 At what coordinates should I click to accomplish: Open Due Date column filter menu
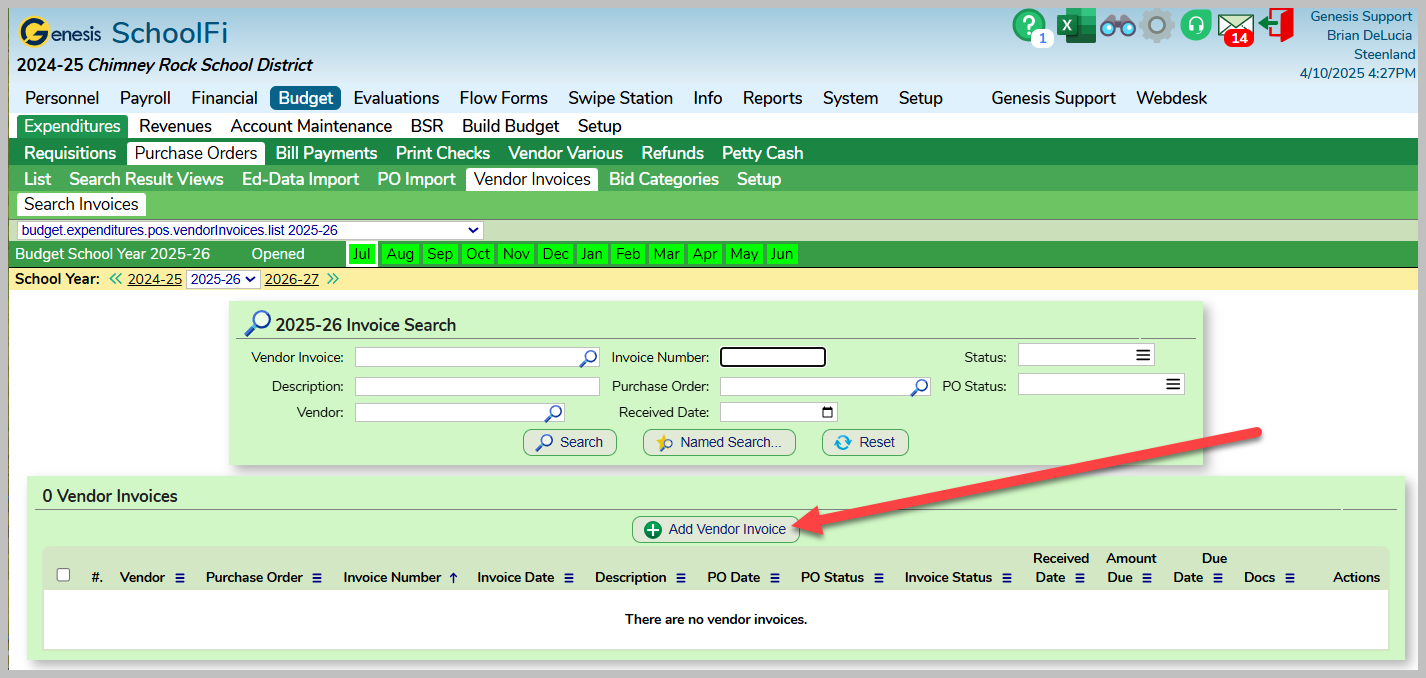click(1218, 578)
